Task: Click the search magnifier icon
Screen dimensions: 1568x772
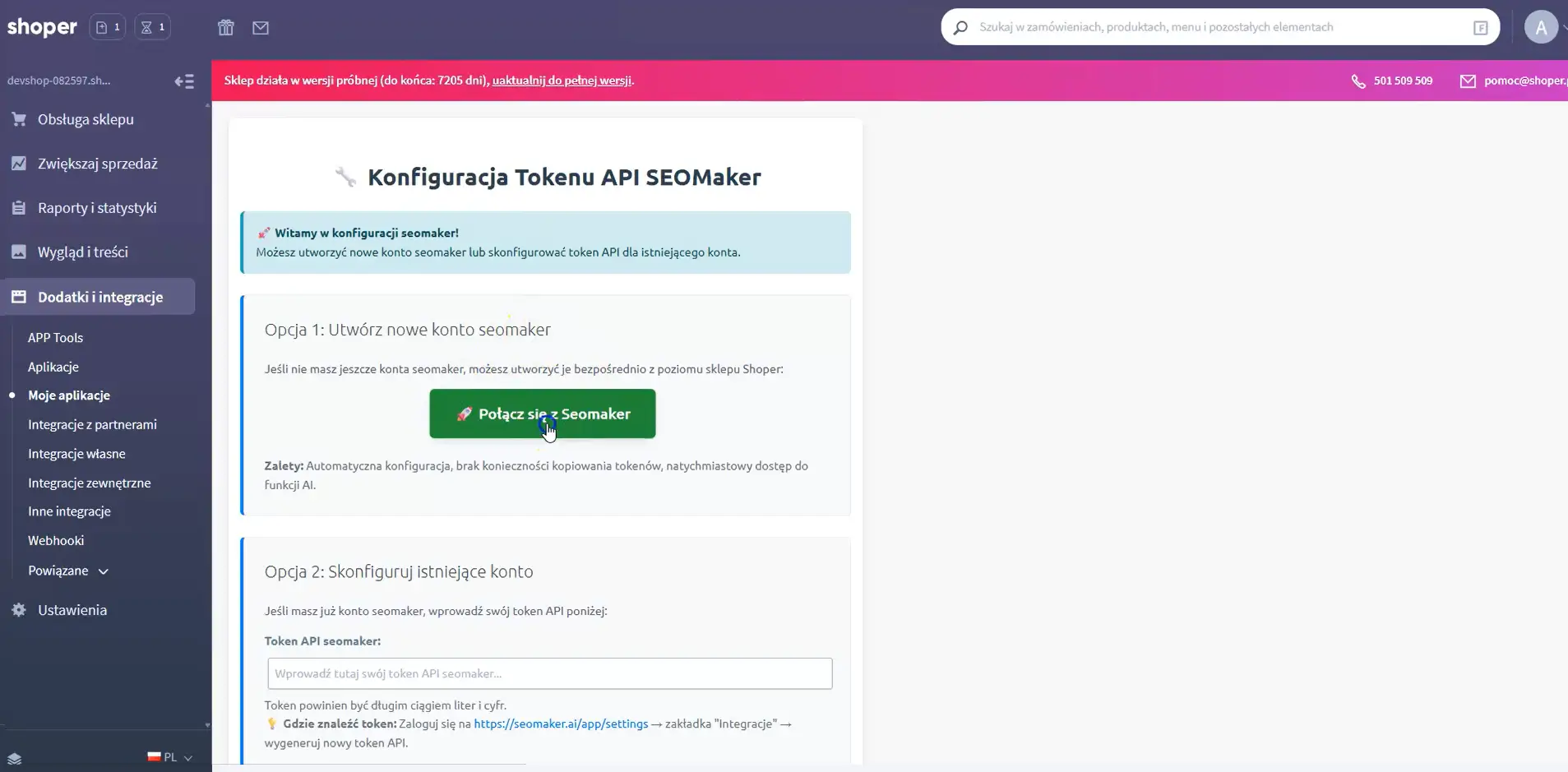Action: click(x=960, y=27)
